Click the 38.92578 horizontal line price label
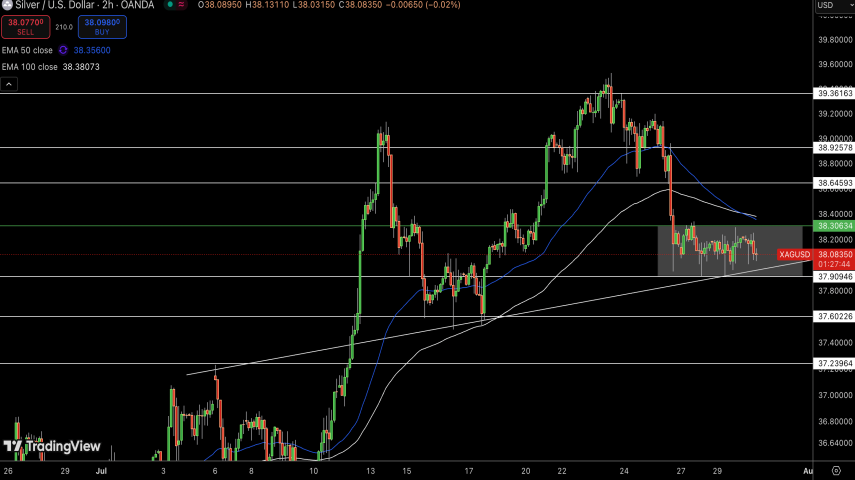Image resolution: width=855 pixels, height=480 pixels. [833, 148]
